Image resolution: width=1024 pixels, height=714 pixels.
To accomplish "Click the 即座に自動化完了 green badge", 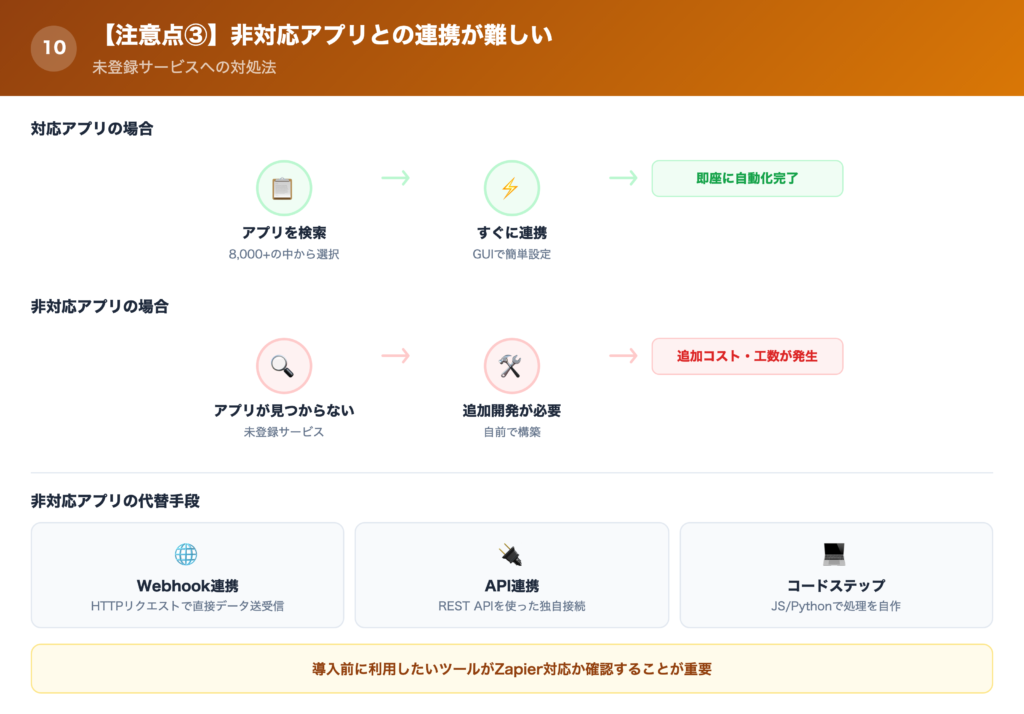I will (747, 178).
